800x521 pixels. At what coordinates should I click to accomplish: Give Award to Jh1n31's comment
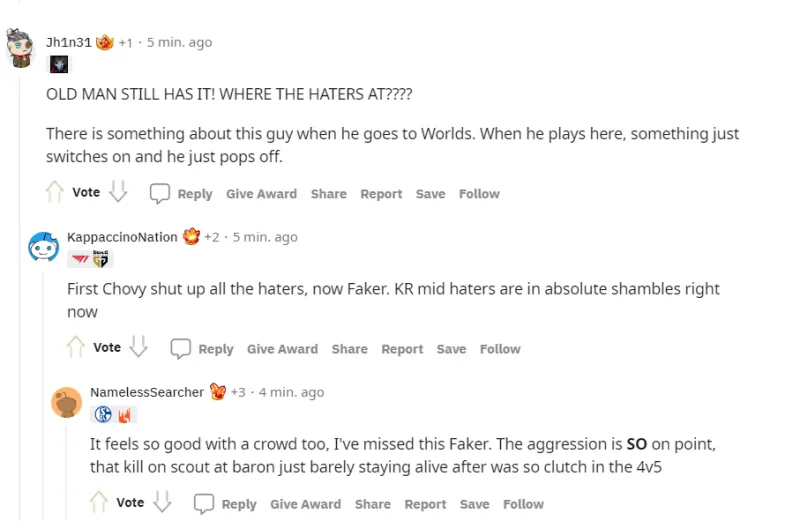tap(261, 194)
